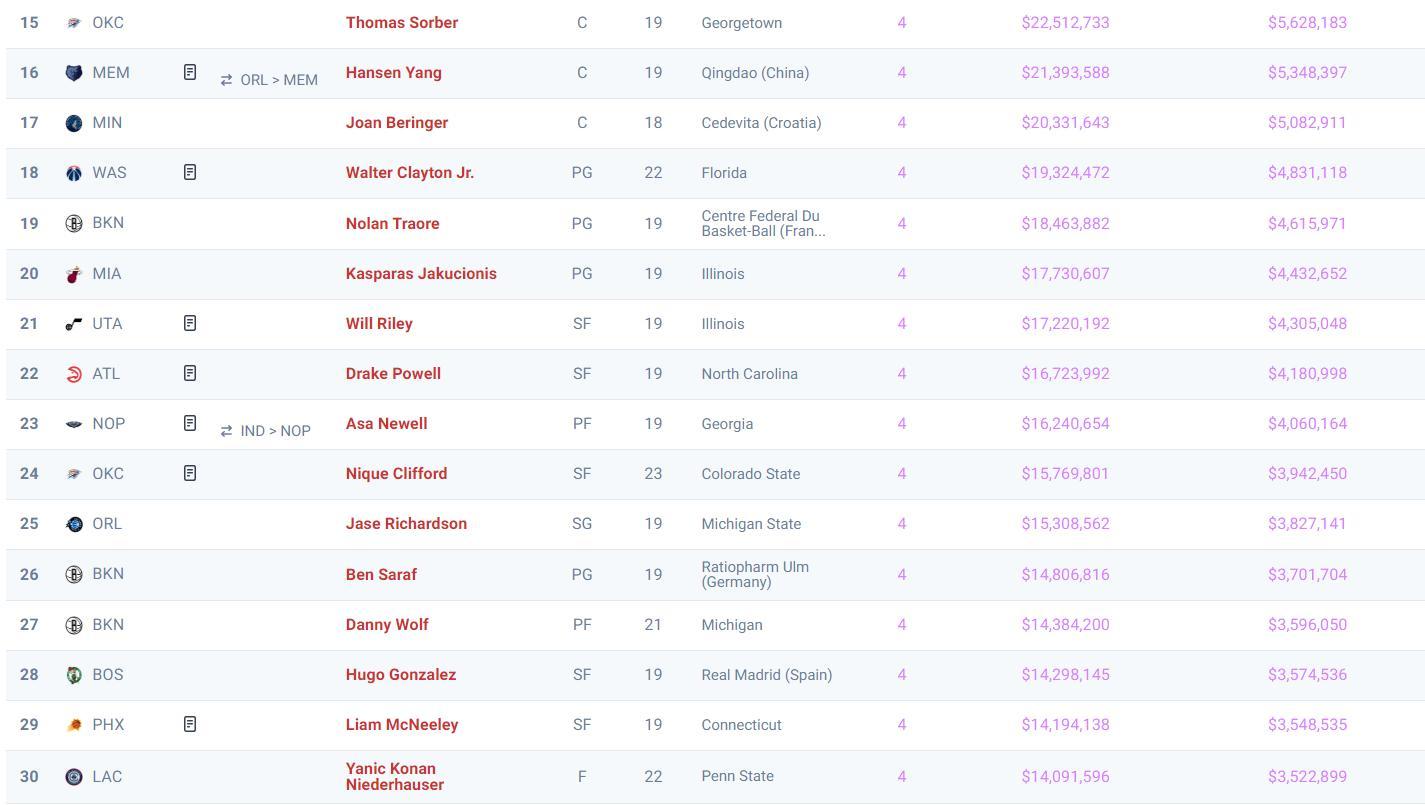Click the note icon next to MEM
The height and width of the screenshot is (805, 1425).
[190, 72]
